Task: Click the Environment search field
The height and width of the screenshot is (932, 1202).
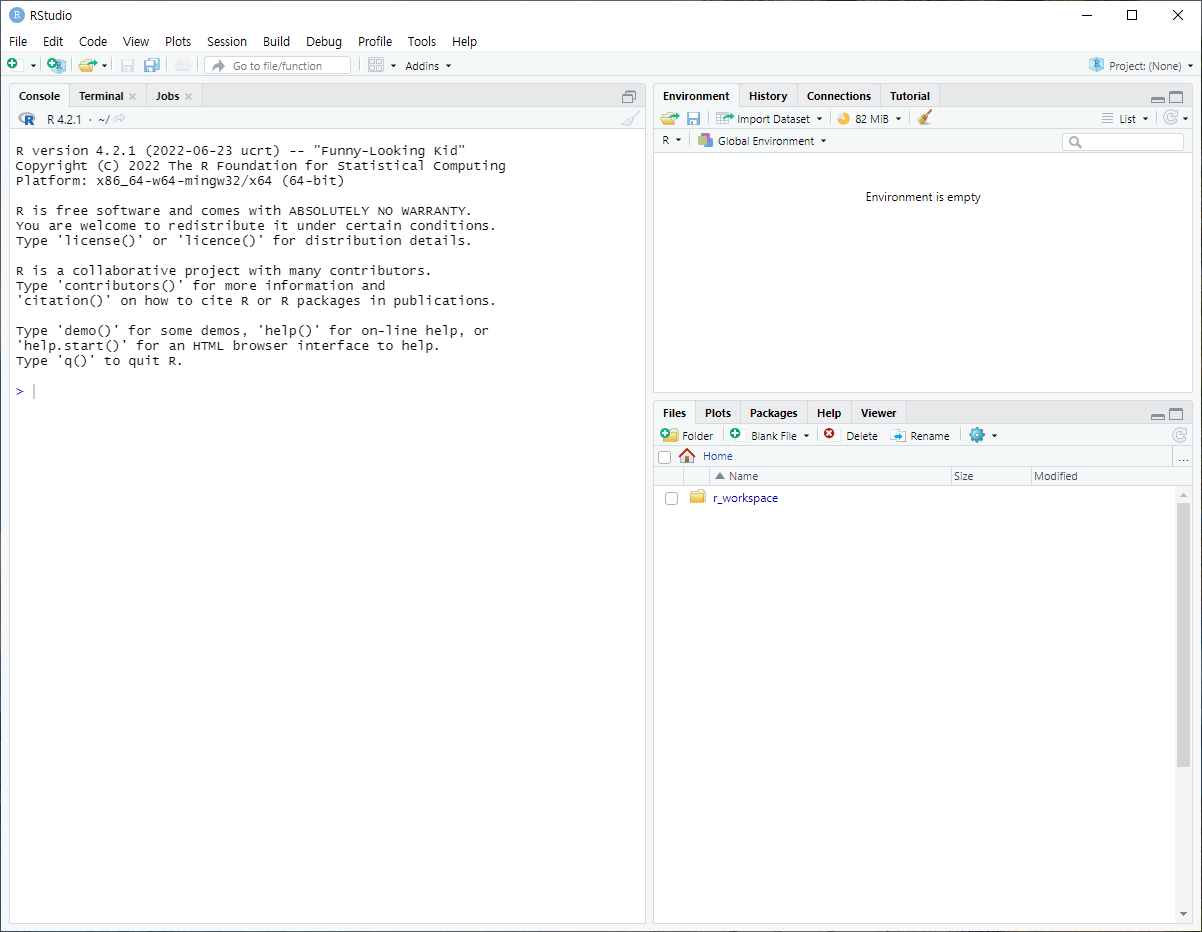Action: click(1123, 142)
